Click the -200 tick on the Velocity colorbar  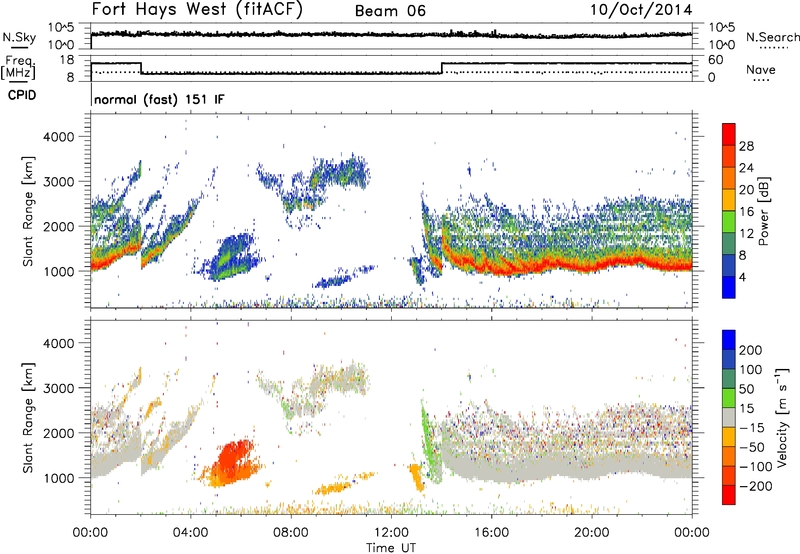coord(756,486)
